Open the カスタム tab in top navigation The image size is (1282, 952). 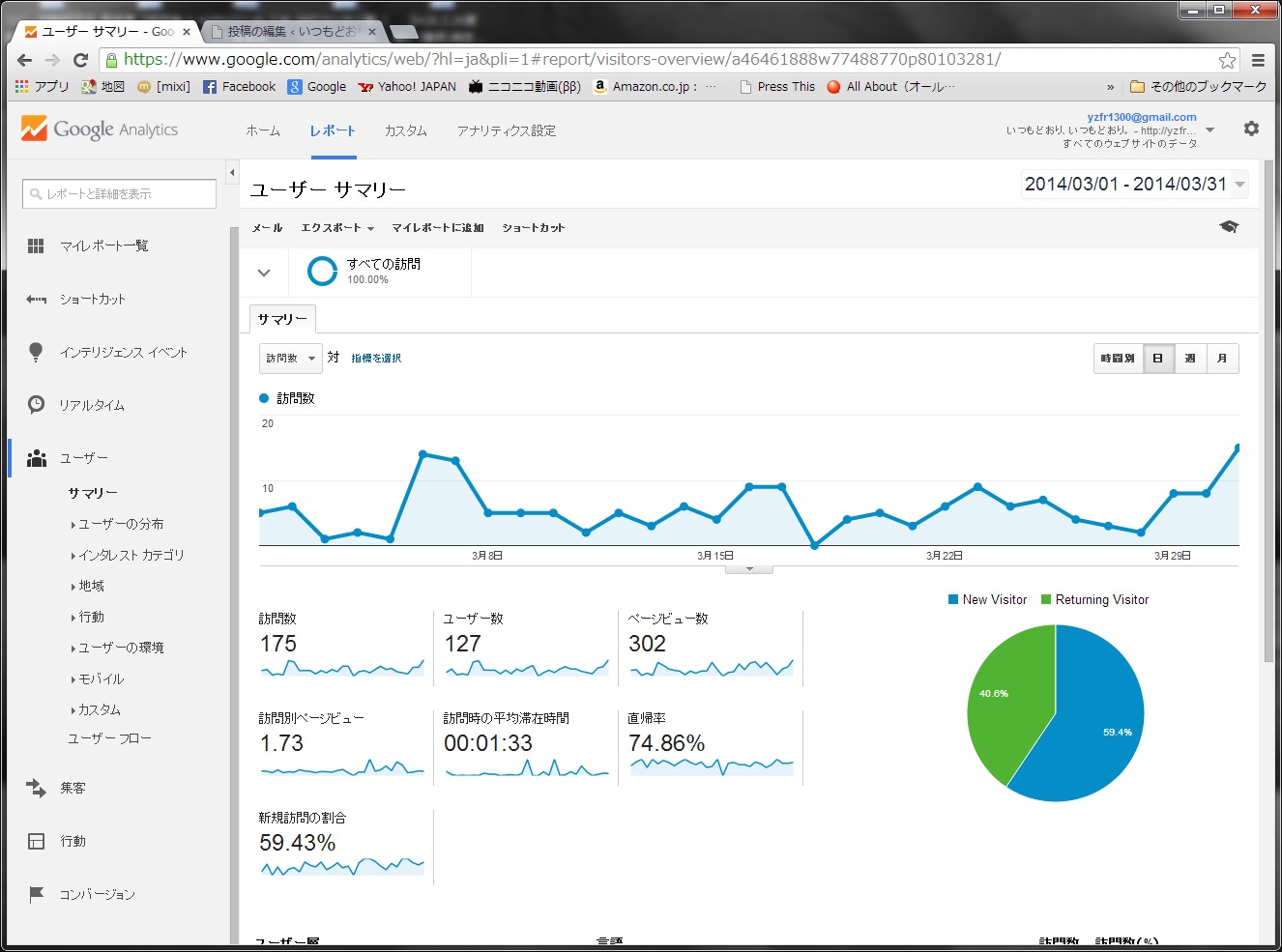coord(405,130)
